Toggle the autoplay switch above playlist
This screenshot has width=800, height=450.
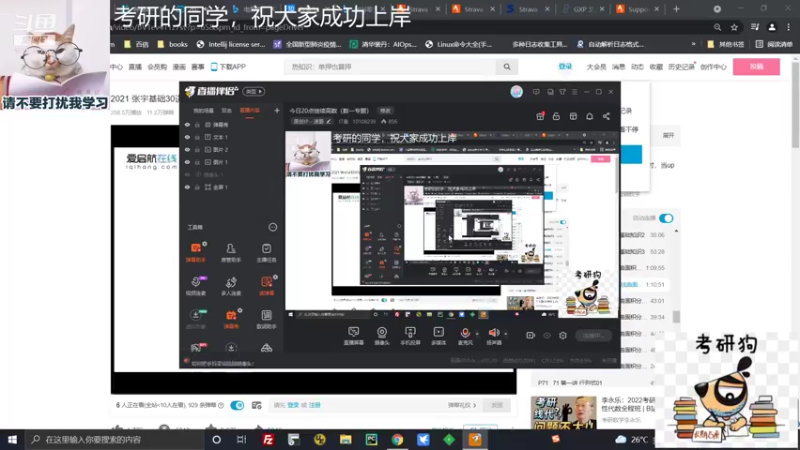[x=666, y=218]
